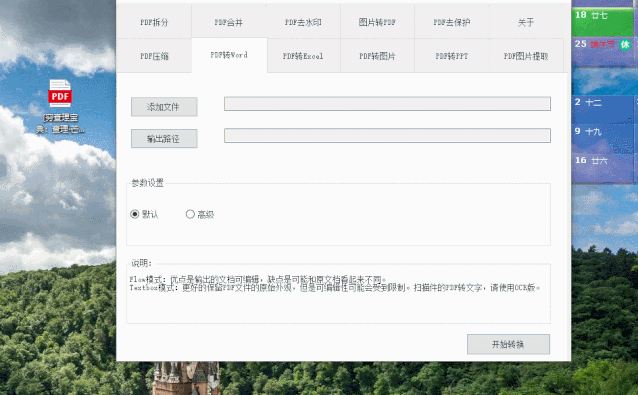Click the 参数设置 group label
This screenshot has height=395, width=638.
click(147, 183)
